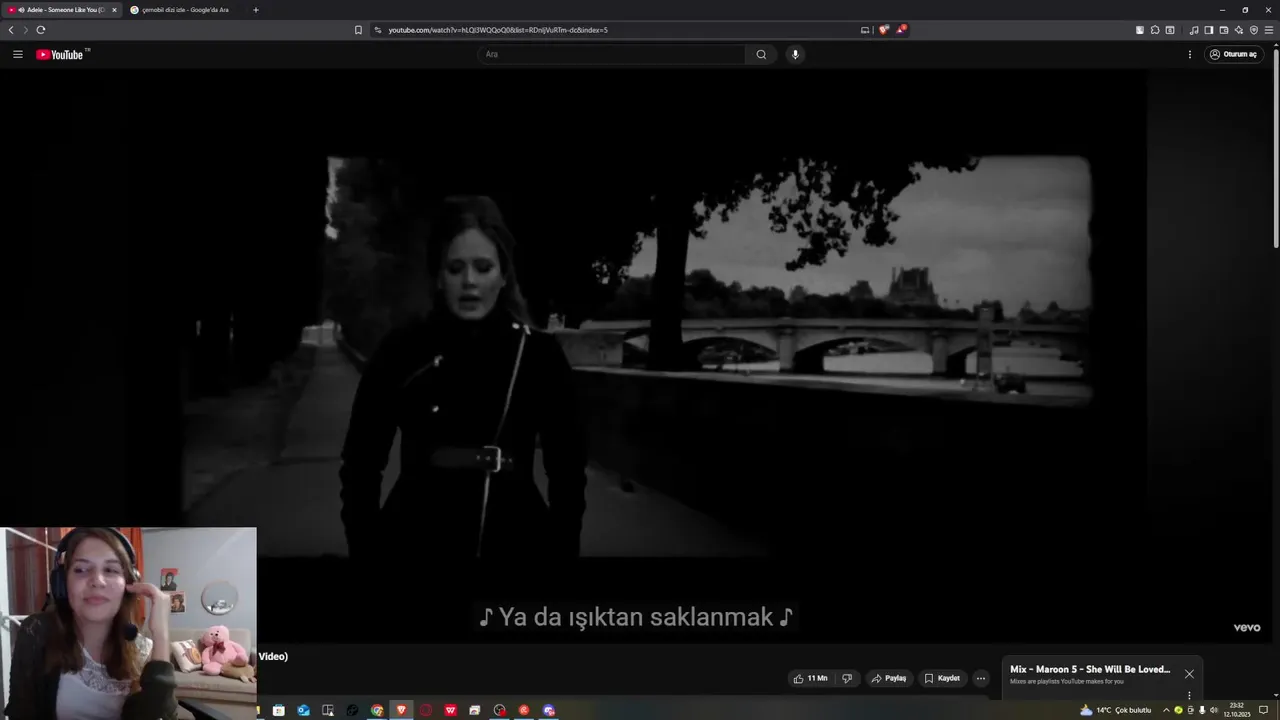Open Mix - Maroon 5 She Will Be Loved
Viewport: 1280px width, 720px height.
(1090, 670)
